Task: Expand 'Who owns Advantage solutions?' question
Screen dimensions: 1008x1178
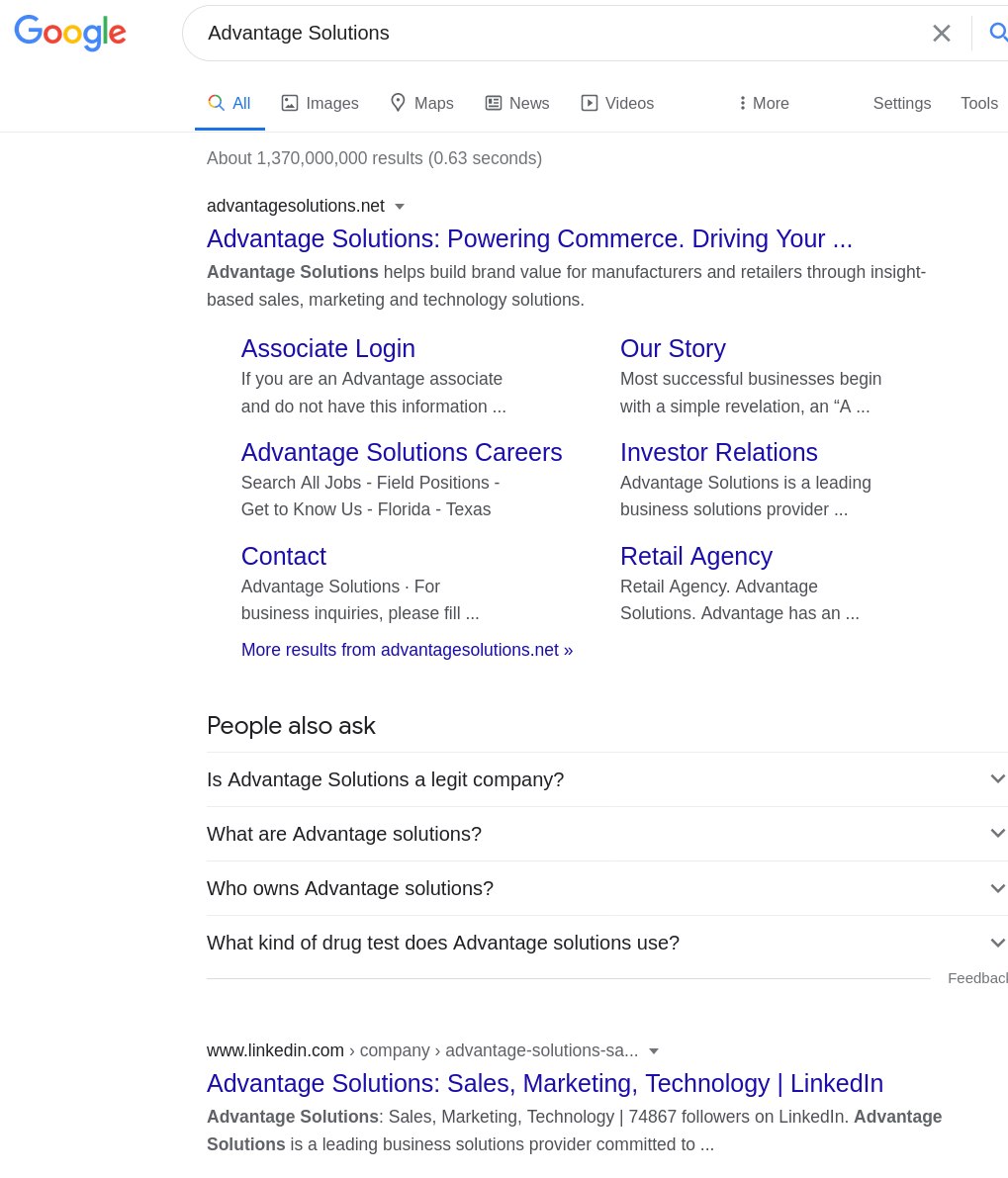Action: [x=607, y=888]
